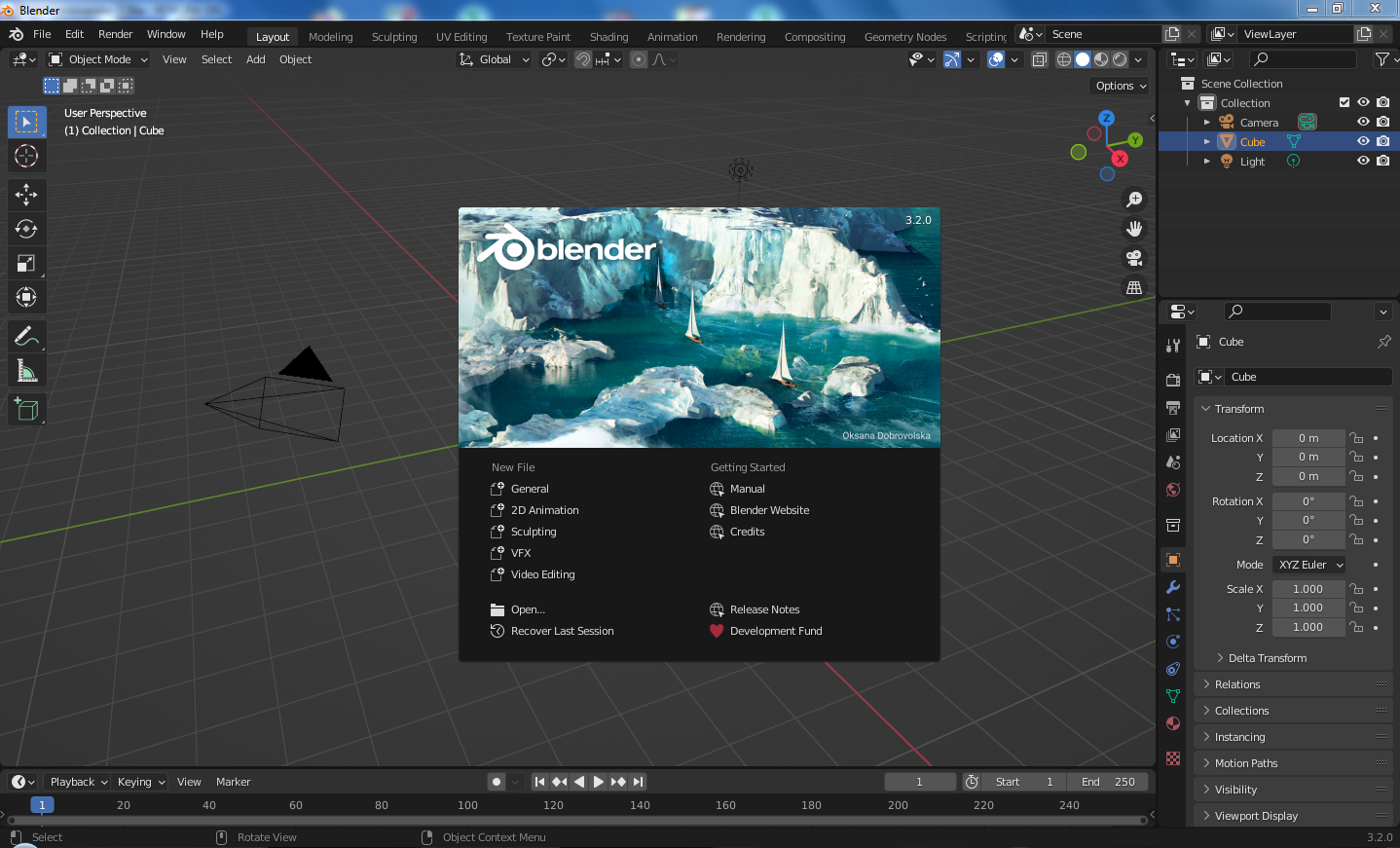Open the Blender Website link
1400x848 pixels.
[759, 510]
